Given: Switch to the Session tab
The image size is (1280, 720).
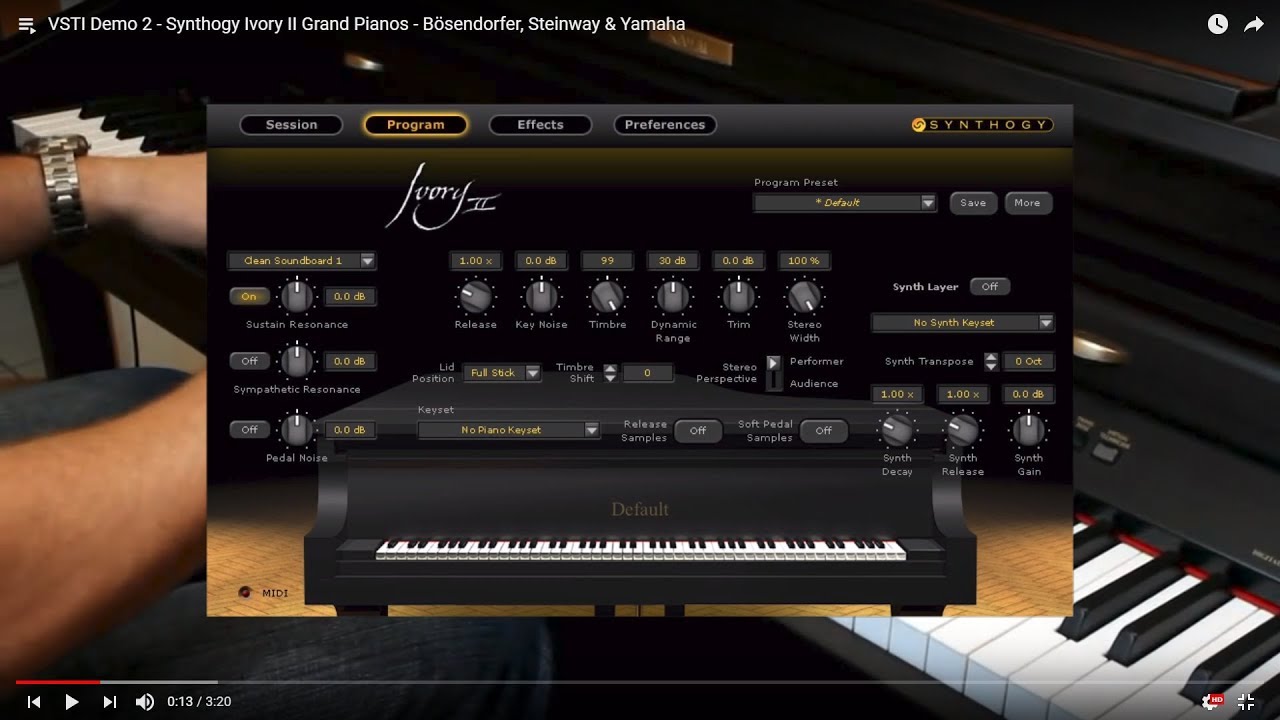Looking at the screenshot, I should (291, 125).
